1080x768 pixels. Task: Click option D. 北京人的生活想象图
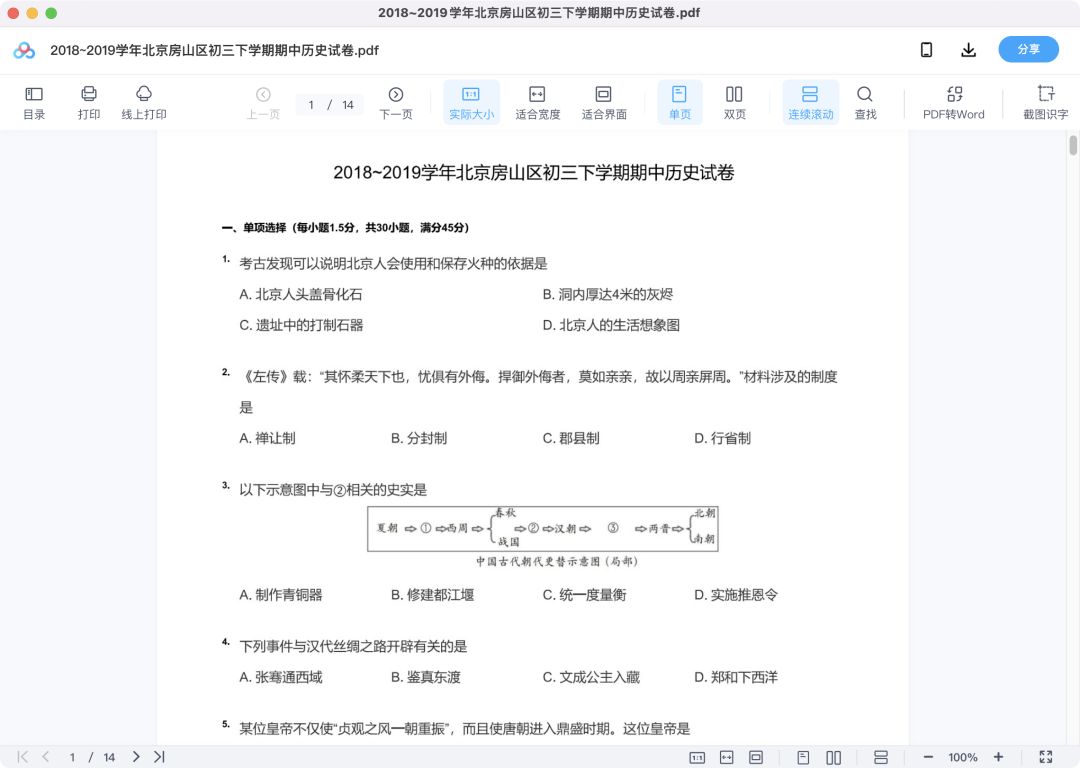[x=611, y=325]
